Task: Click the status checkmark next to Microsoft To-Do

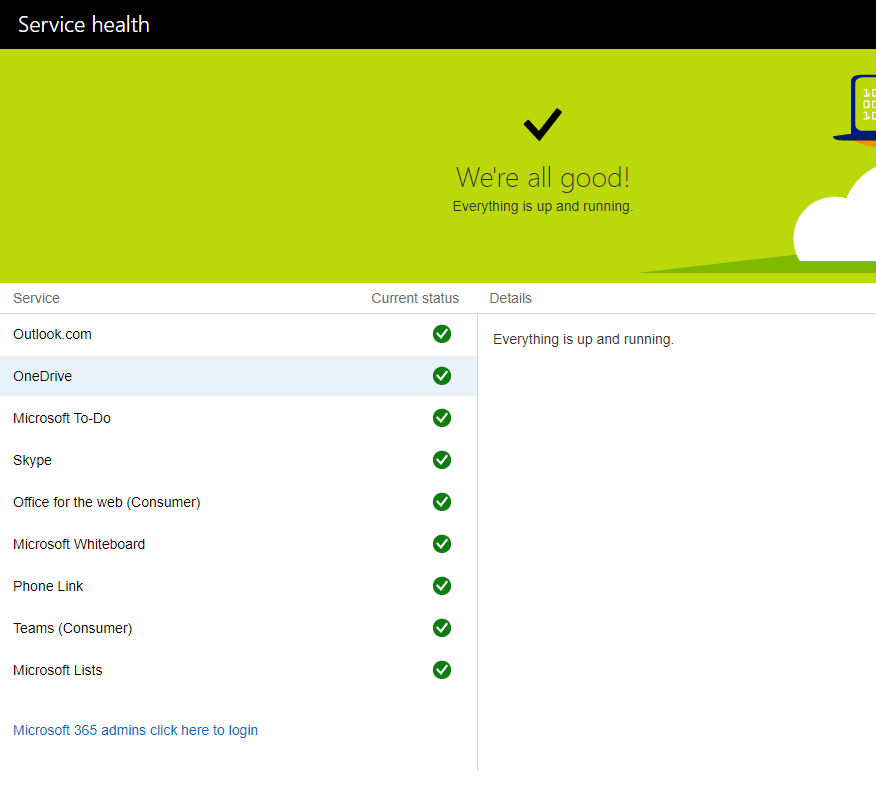Action: [x=441, y=418]
